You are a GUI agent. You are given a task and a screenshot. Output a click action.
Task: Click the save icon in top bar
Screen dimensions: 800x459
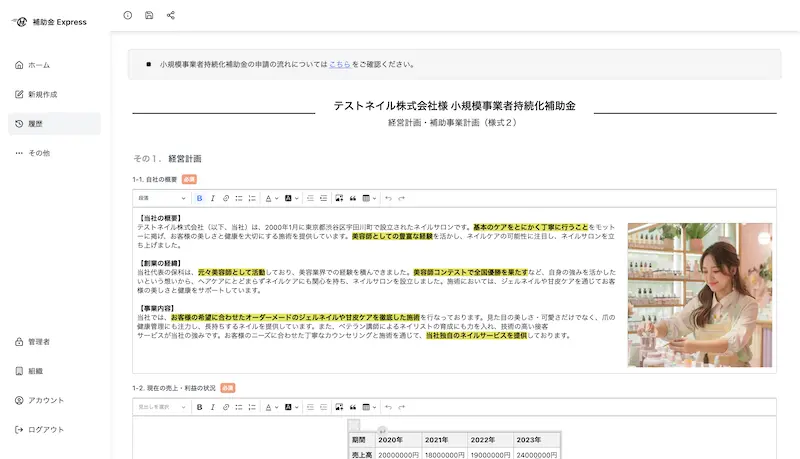(149, 15)
